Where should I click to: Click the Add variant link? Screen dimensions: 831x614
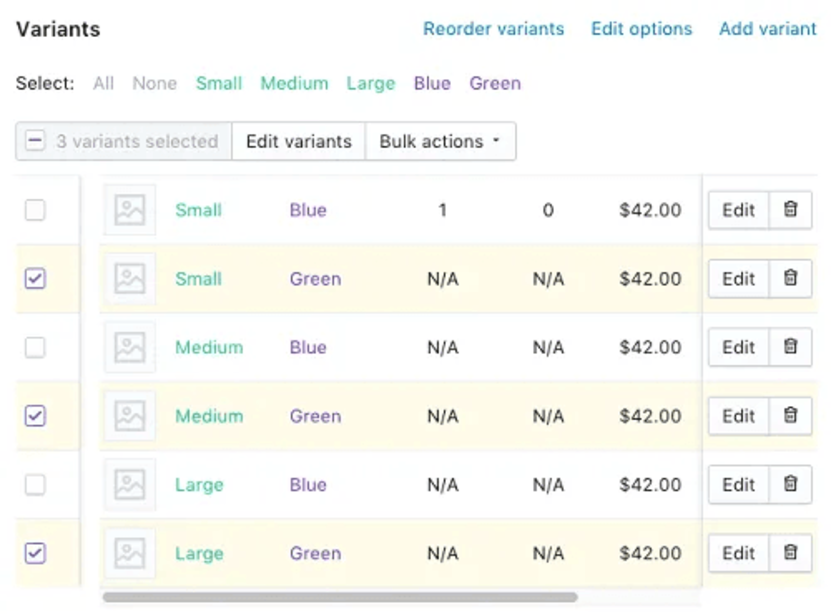pyautogui.click(x=767, y=29)
